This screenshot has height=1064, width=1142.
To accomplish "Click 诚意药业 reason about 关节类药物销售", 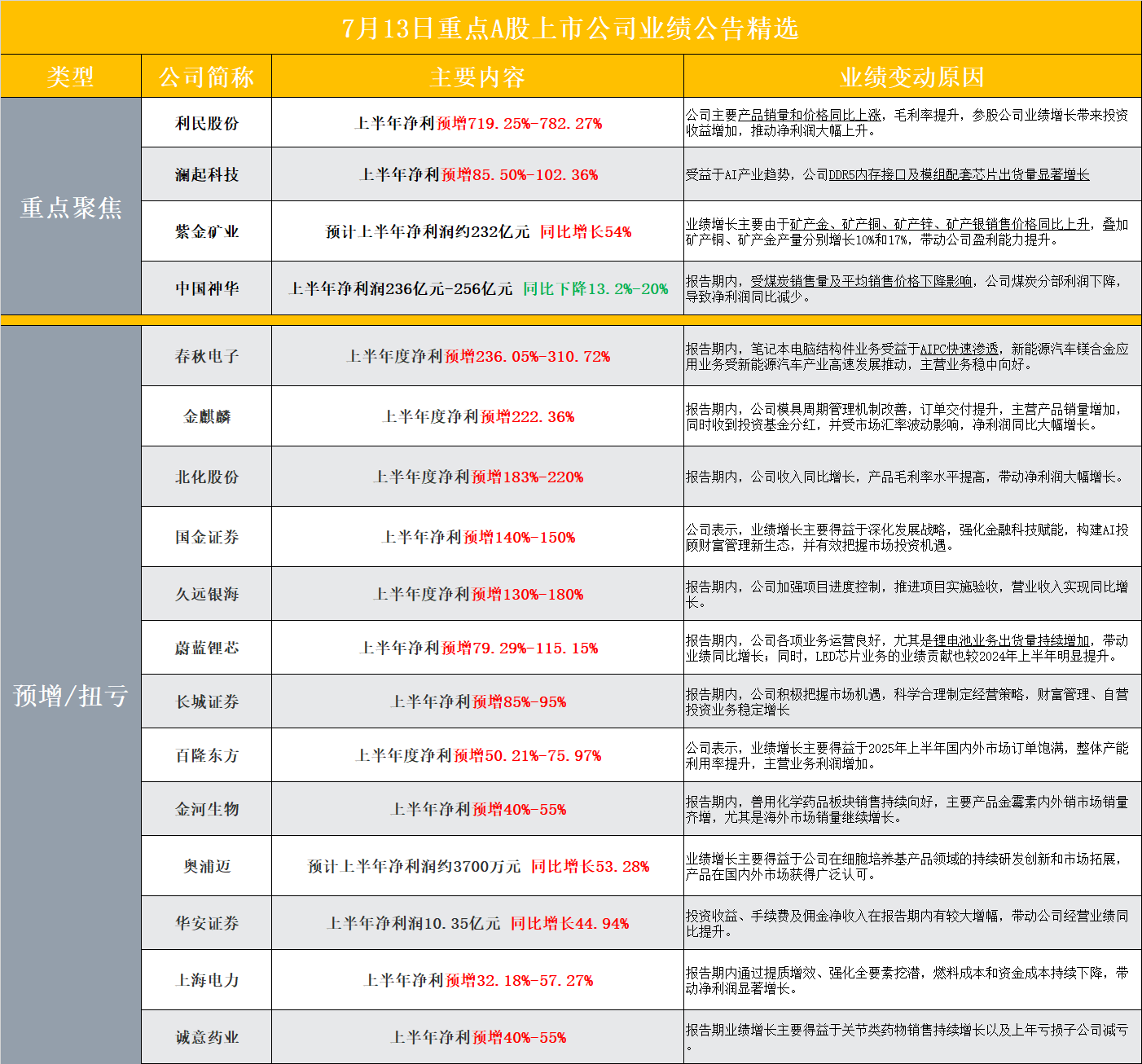I will coord(912,1037).
